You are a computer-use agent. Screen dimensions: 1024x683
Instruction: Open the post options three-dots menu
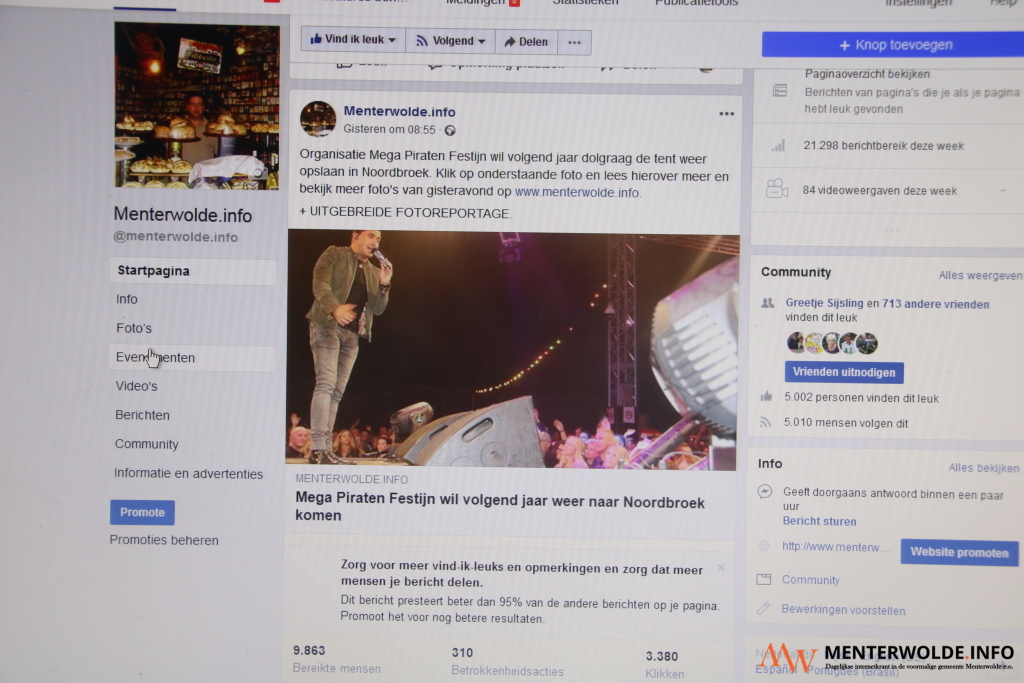point(727,114)
